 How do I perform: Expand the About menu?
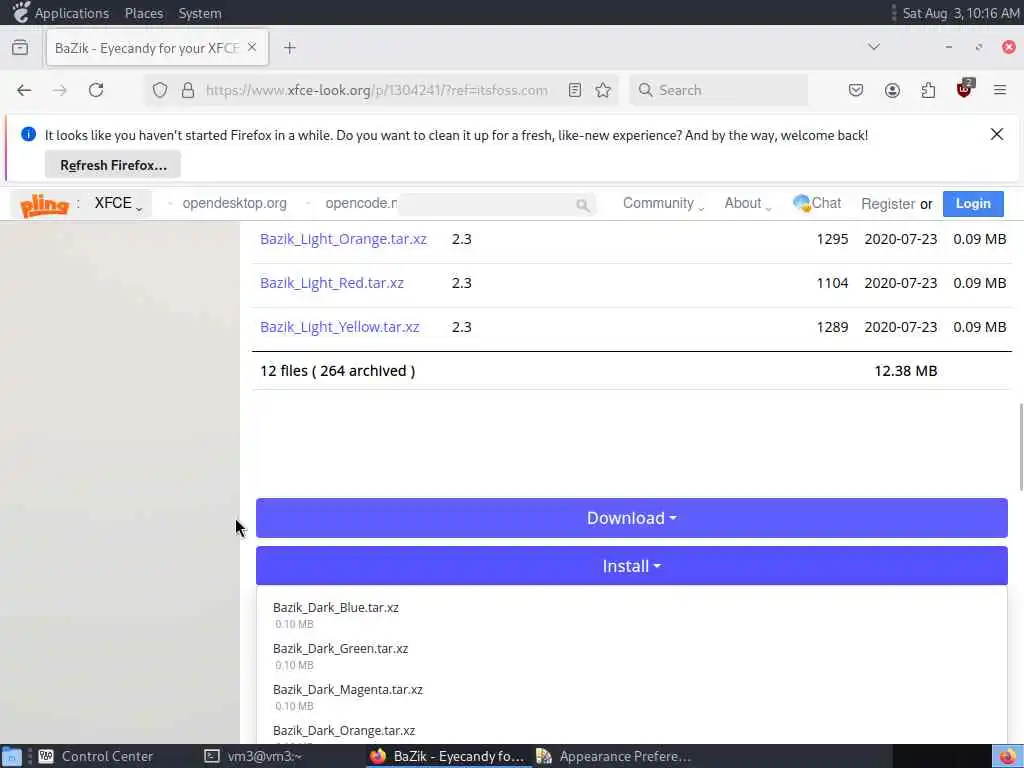[x=748, y=203]
